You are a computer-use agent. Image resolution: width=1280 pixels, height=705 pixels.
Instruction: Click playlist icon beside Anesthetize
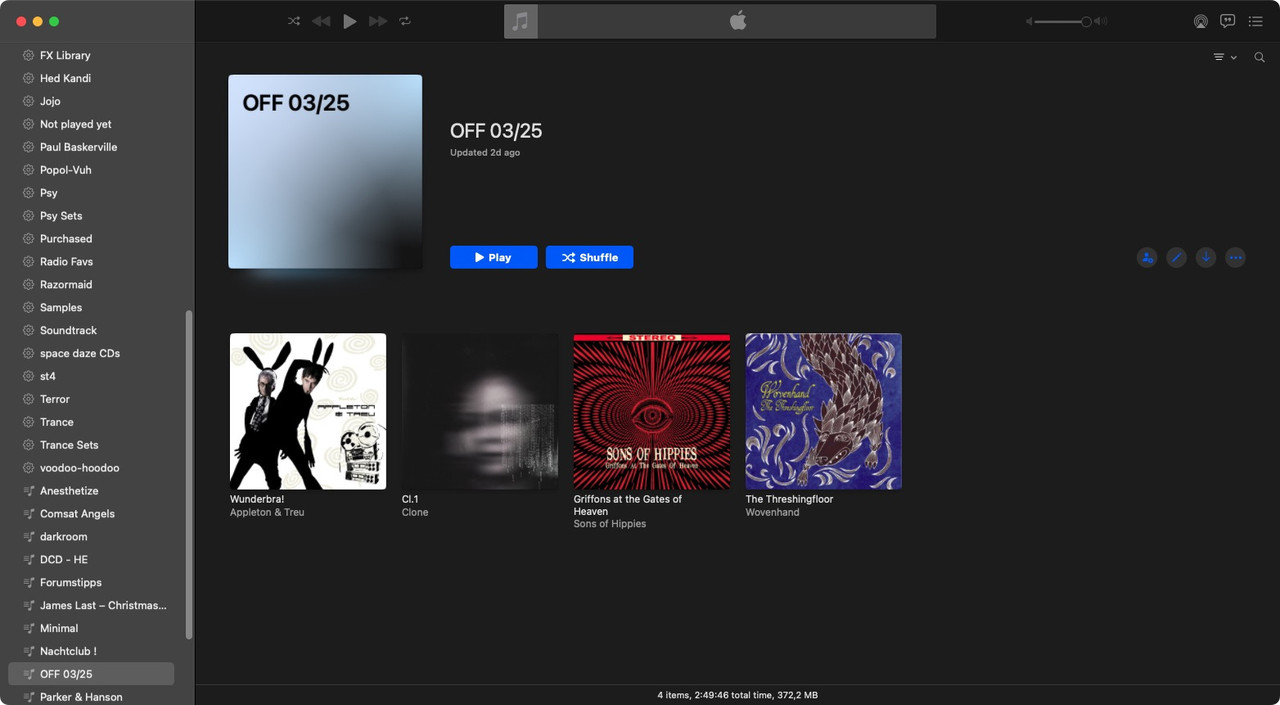tap(29, 491)
